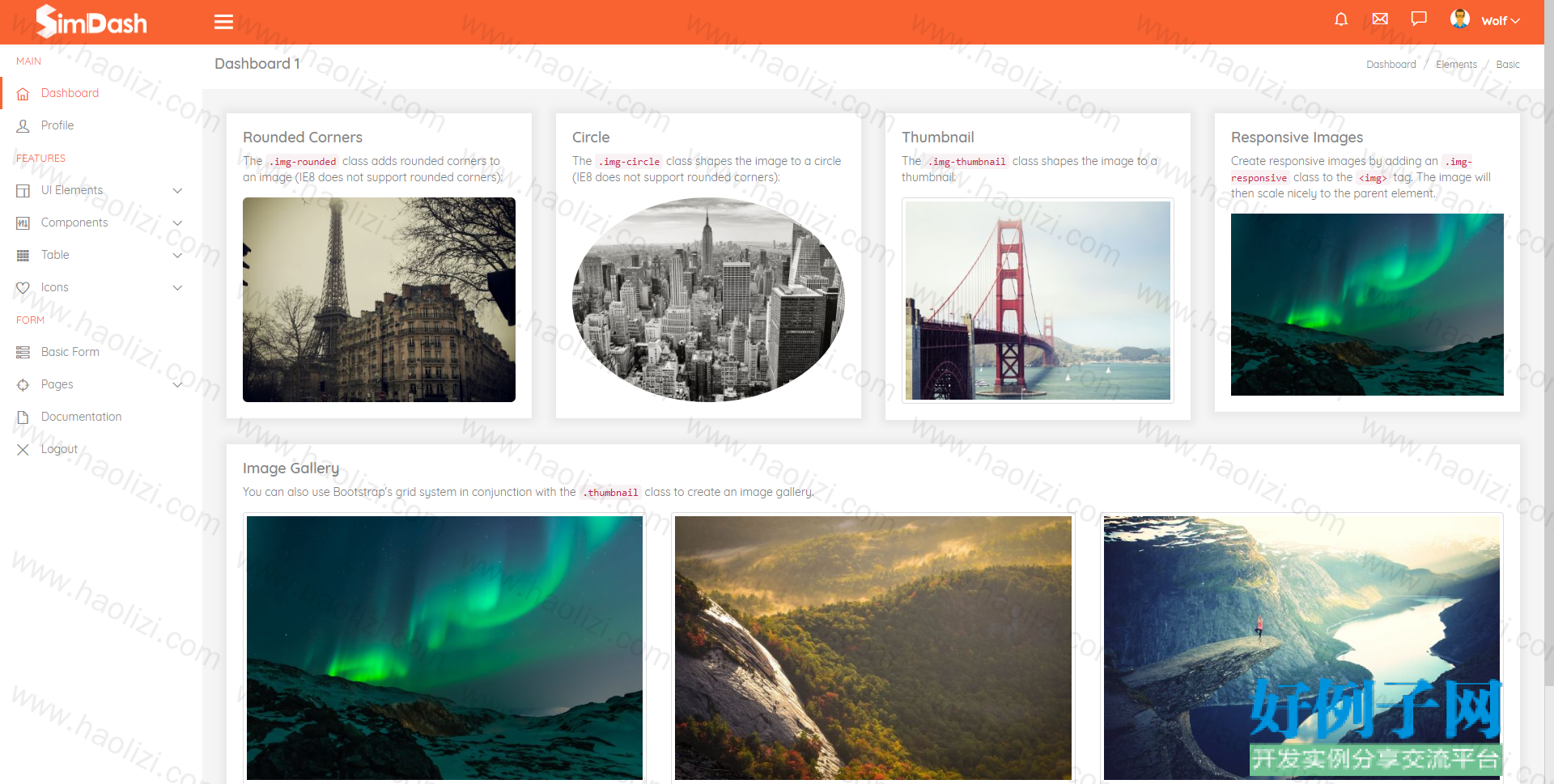Click the <img> code tag
The width and height of the screenshot is (1554, 784).
[1373, 178]
